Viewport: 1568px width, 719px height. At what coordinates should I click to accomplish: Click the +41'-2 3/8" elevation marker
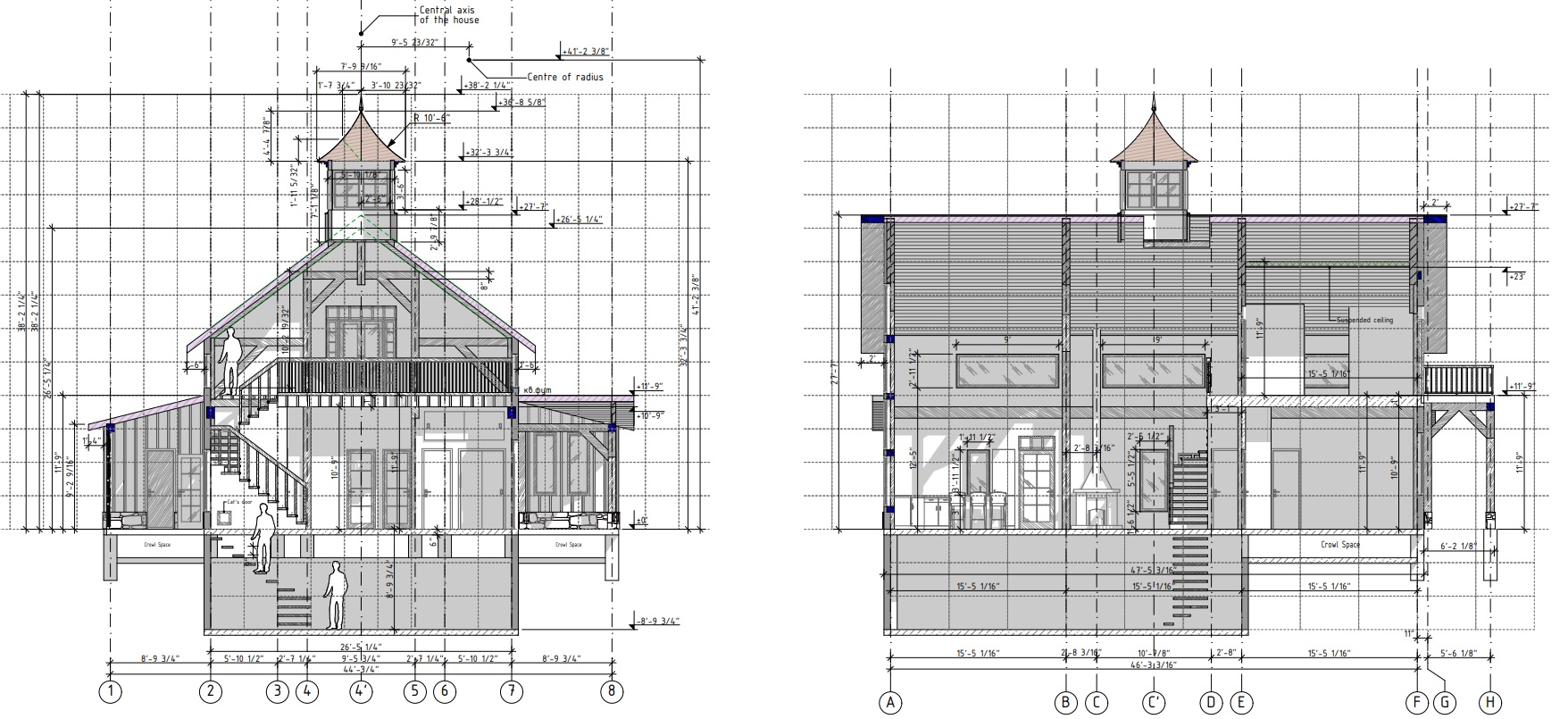pos(588,53)
